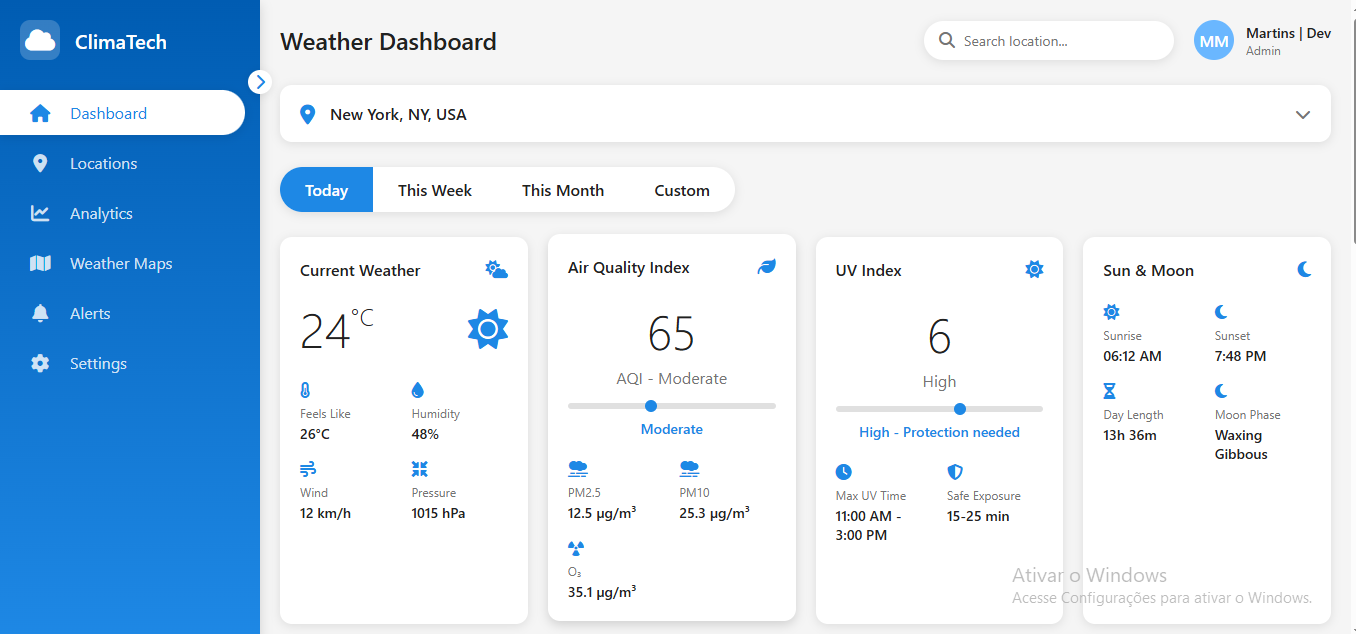Click the ClimaTech cloud logo icon

(x=40, y=41)
